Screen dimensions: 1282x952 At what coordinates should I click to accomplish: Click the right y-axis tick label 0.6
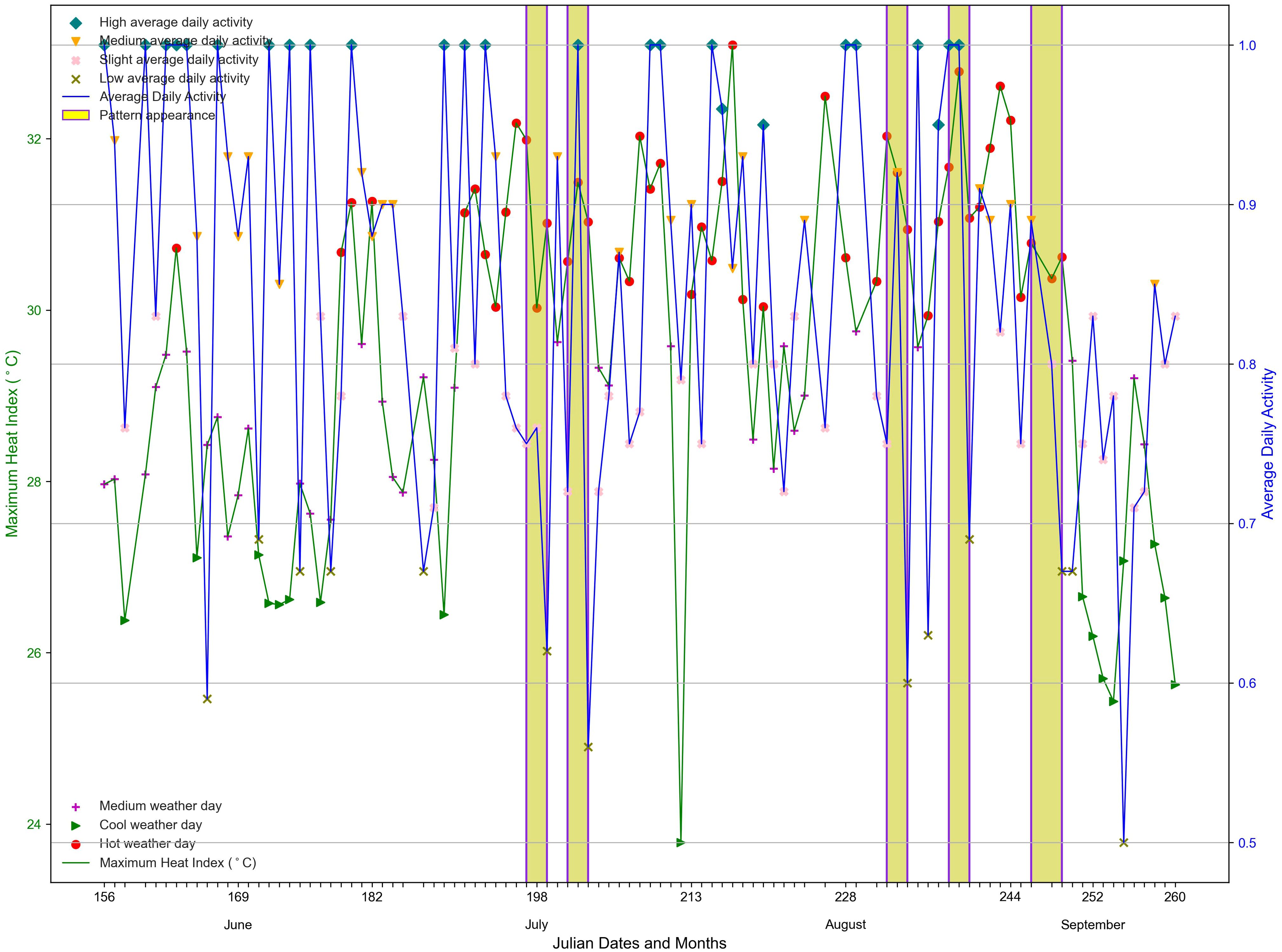pyautogui.click(x=1247, y=683)
